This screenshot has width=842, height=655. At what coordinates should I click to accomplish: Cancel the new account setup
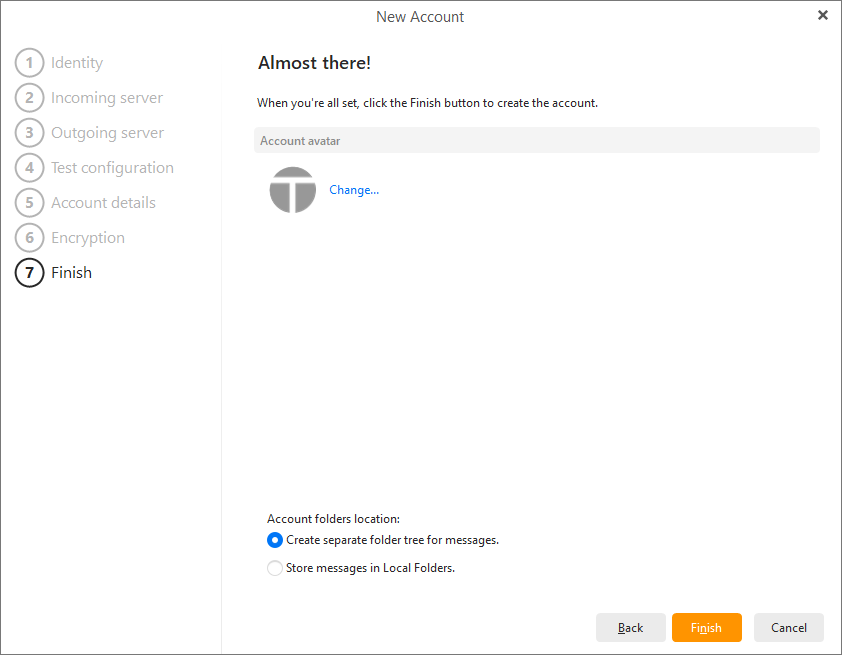[788, 628]
